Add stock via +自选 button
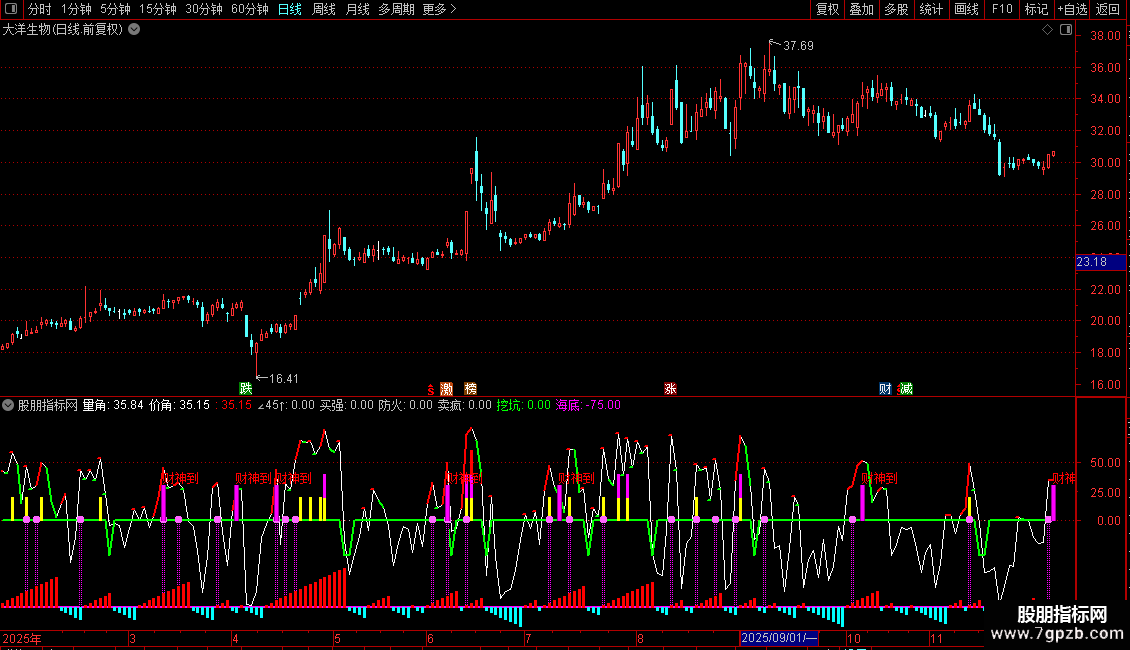 click(1072, 9)
